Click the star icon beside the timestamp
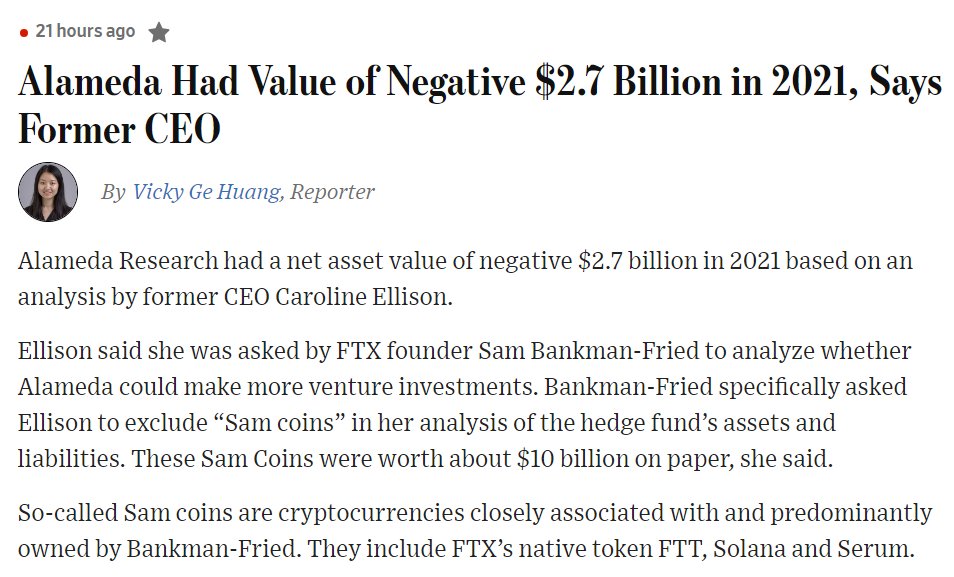This screenshot has height=577, width=954. (x=159, y=32)
